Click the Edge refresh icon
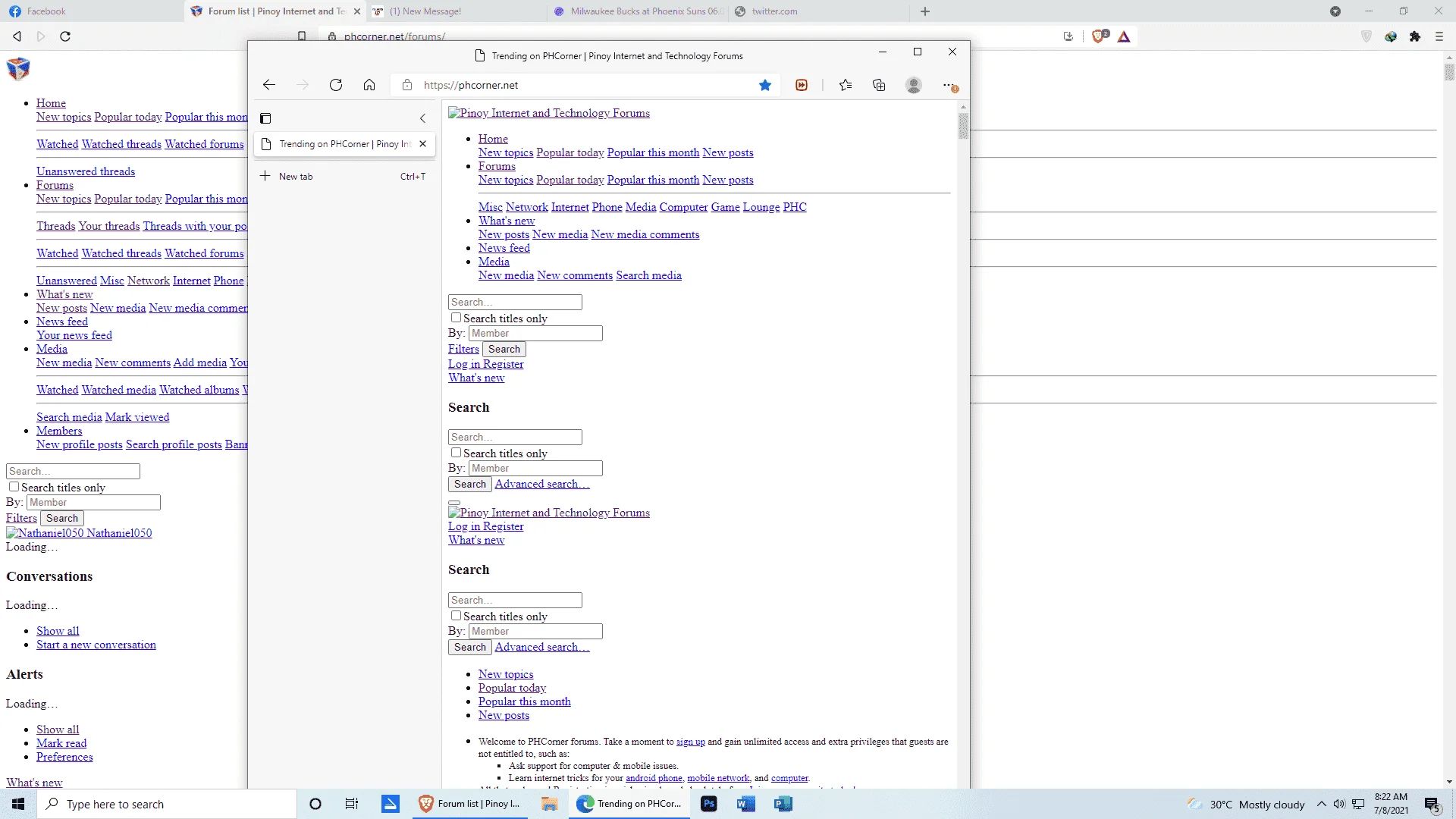 tap(336, 85)
